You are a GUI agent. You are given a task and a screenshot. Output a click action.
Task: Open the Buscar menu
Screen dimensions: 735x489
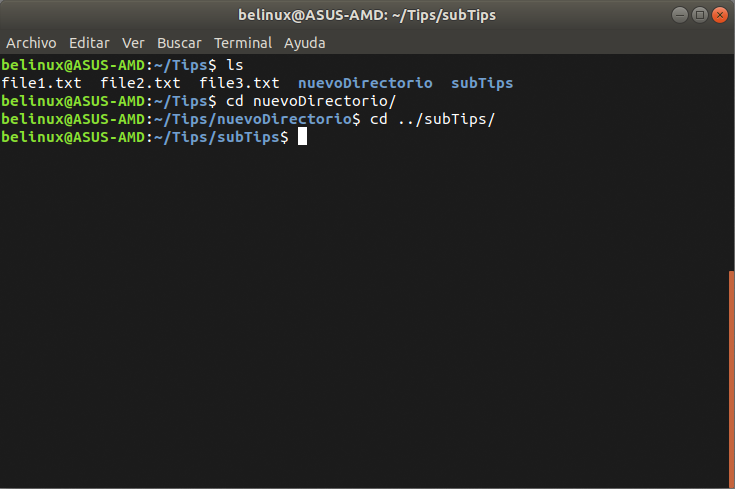pos(179,43)
